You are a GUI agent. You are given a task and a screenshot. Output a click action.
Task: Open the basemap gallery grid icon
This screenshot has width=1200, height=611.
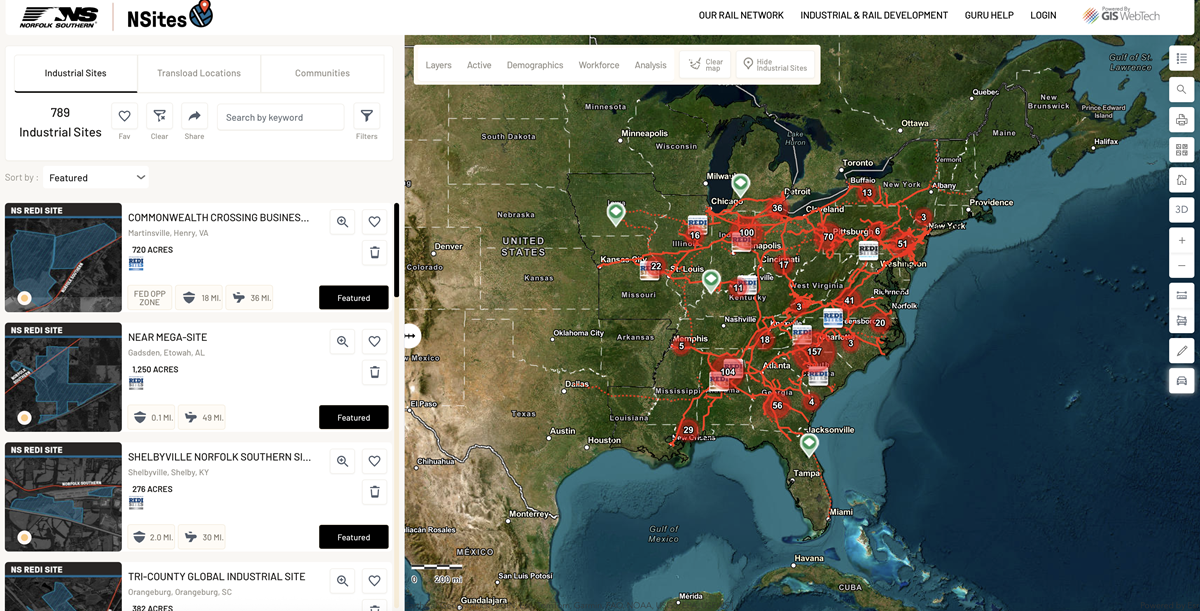(1181, 150)
